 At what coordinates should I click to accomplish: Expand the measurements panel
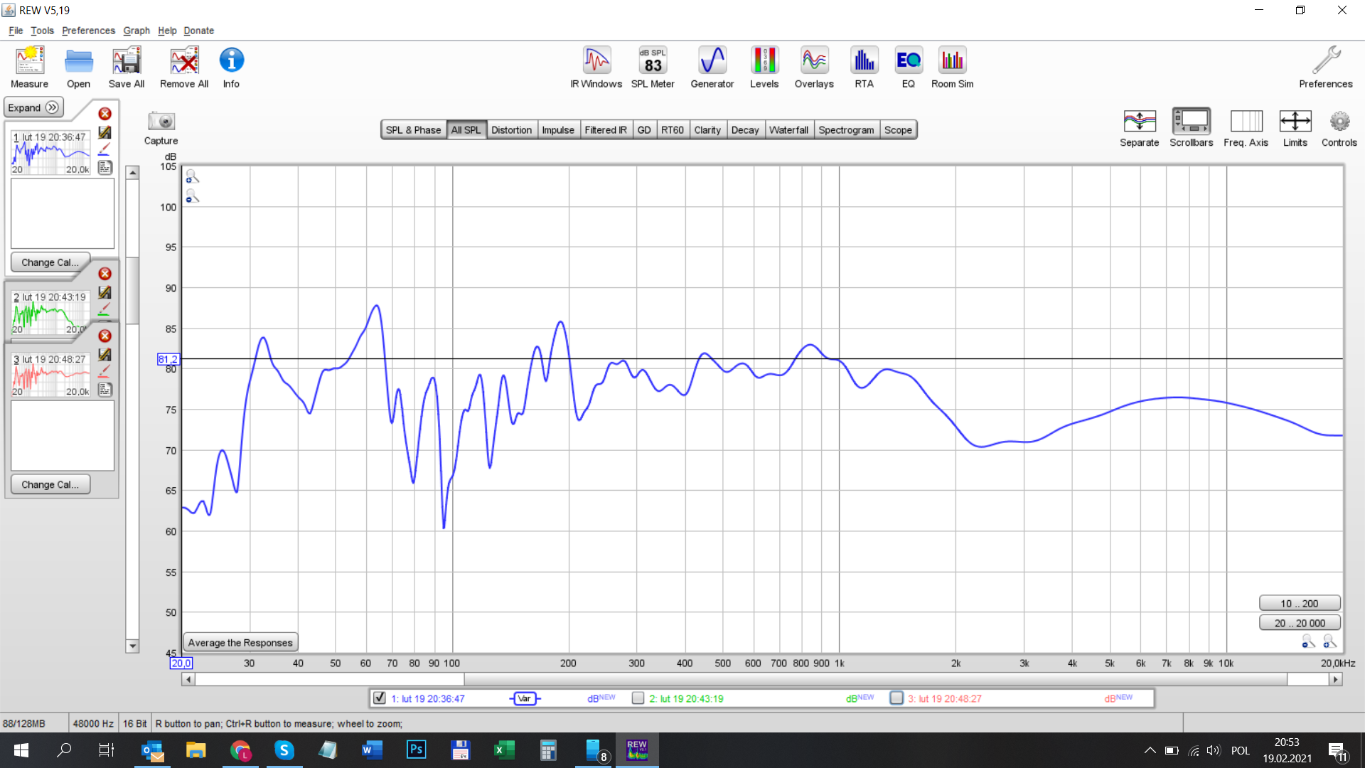click(34, 107)
